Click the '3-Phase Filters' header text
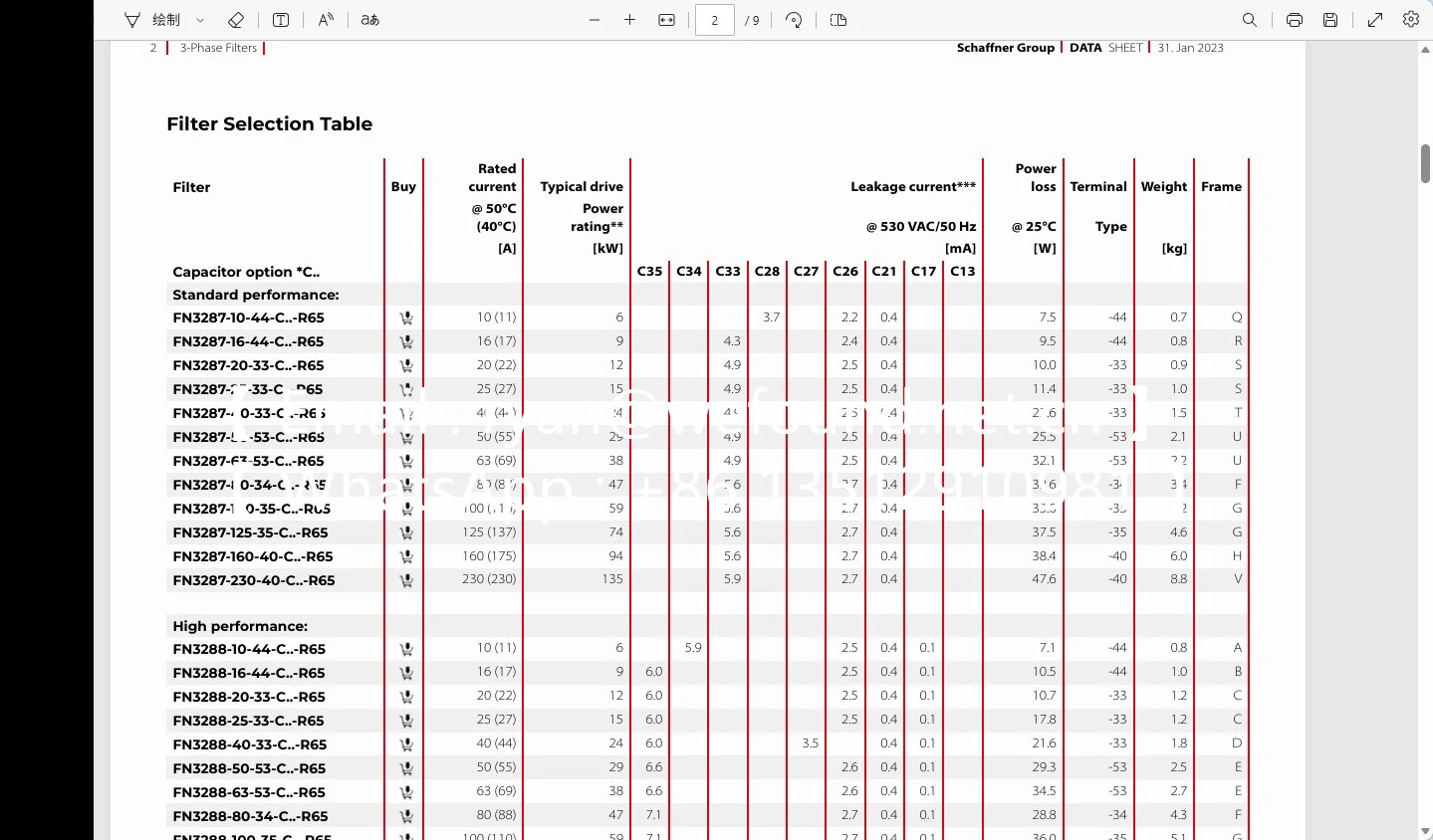Image resolution: width=1433 pixels, height=840 pixels. 218,48
